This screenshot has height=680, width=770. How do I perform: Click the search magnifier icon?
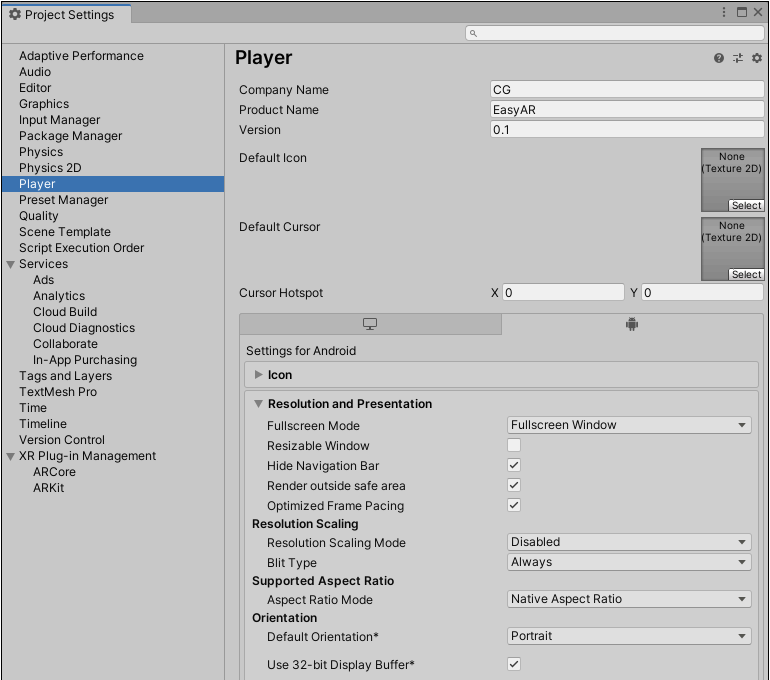[474, 33]
